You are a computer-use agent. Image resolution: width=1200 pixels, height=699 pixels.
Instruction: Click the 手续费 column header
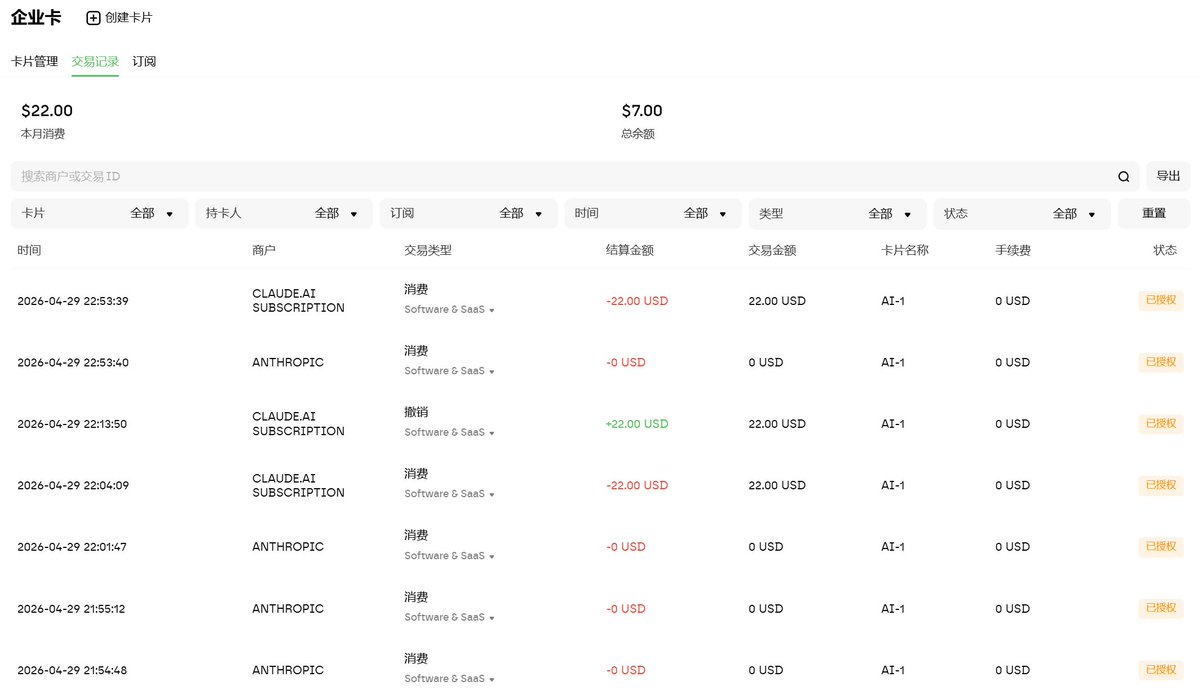pyautogui.click(x=1013, y=251)
